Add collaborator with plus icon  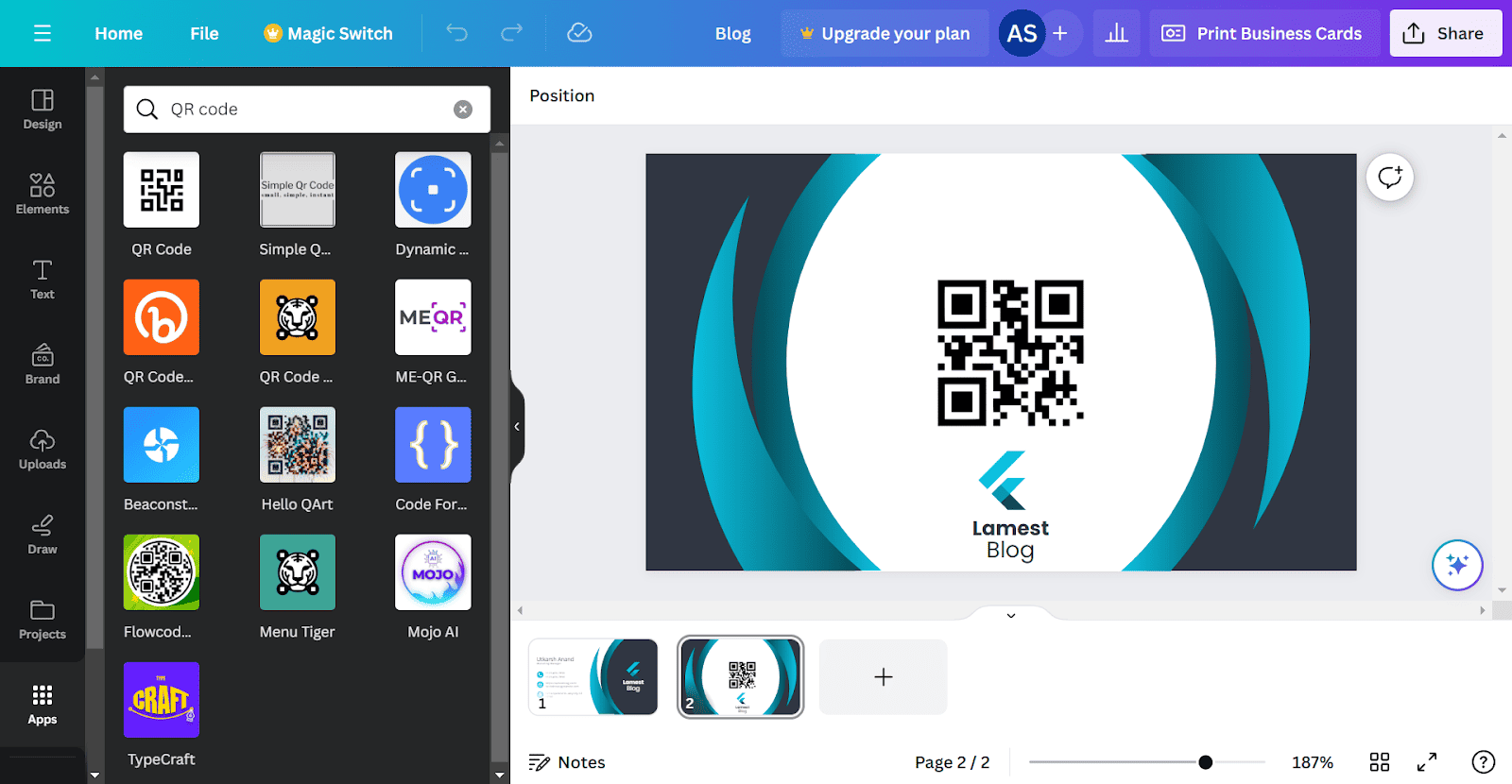tap(1060, 33)
